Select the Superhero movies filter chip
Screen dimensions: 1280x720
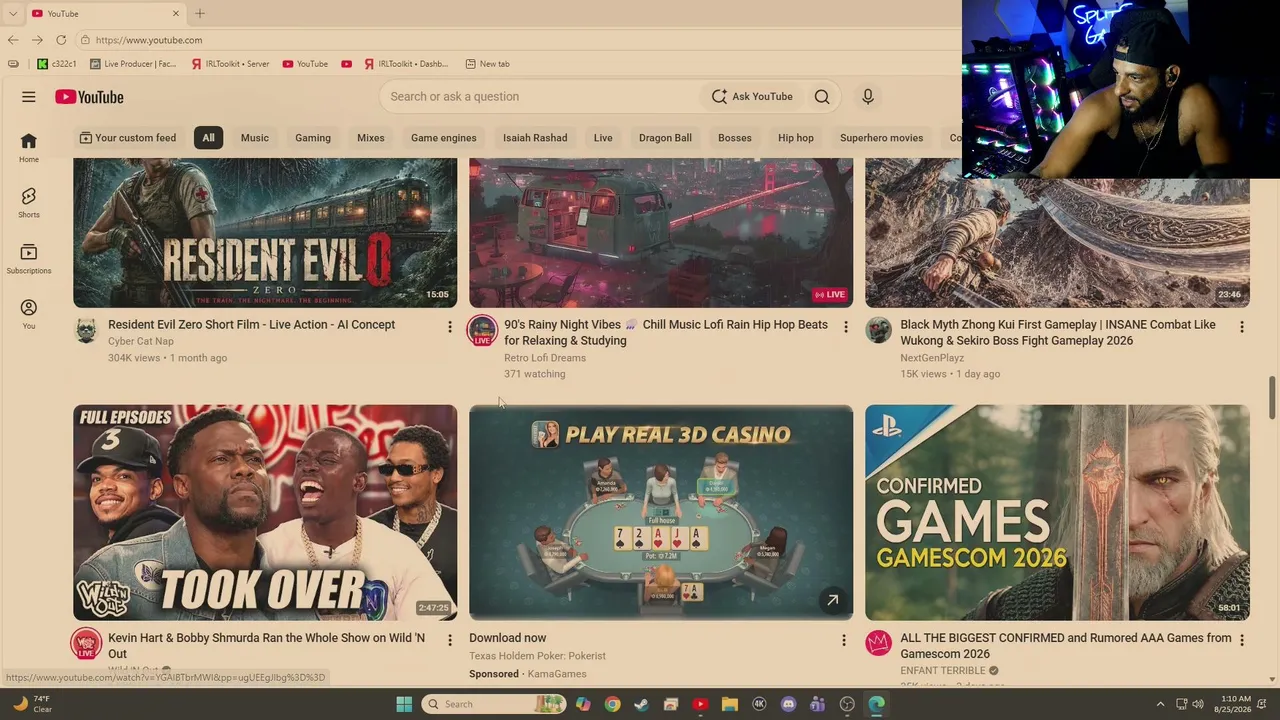click(881, 138)
